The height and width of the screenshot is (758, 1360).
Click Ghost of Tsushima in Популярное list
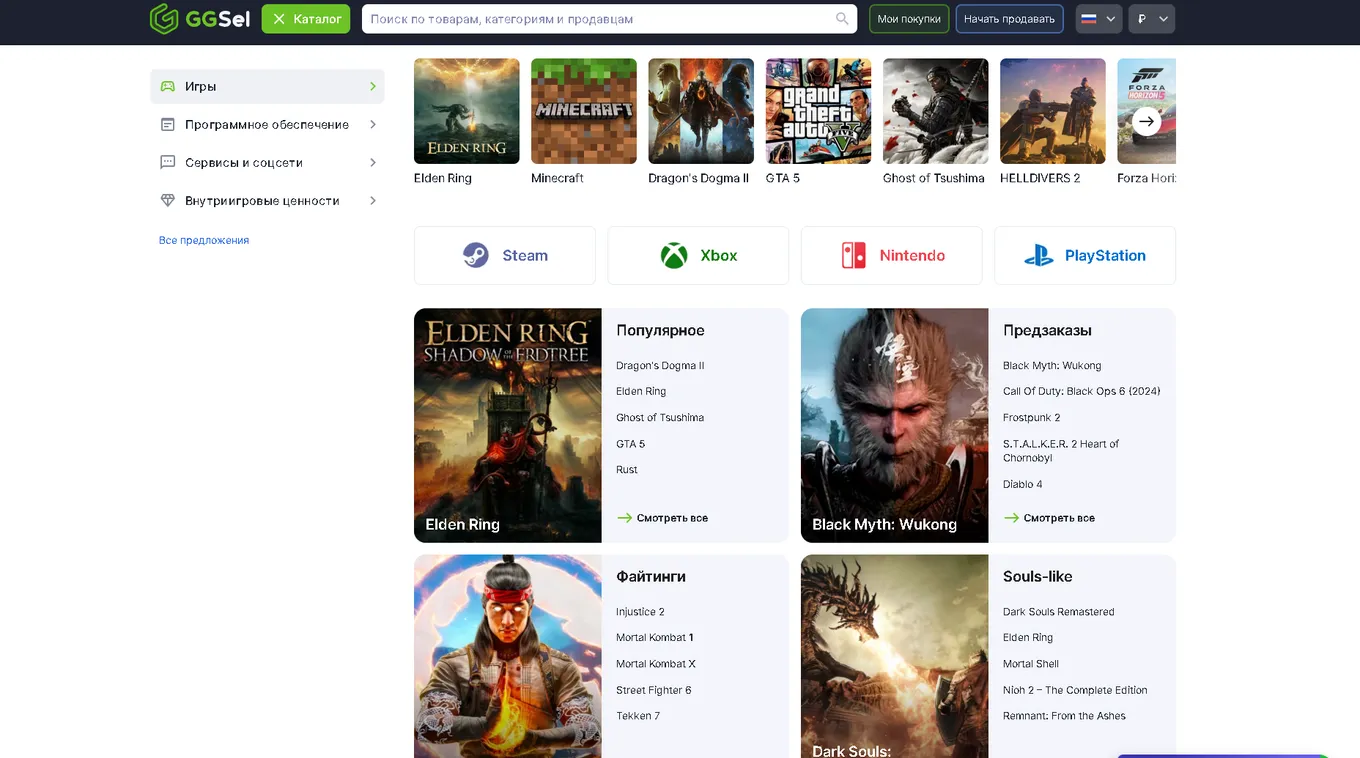pyautogui.click(x=660, y=418)
